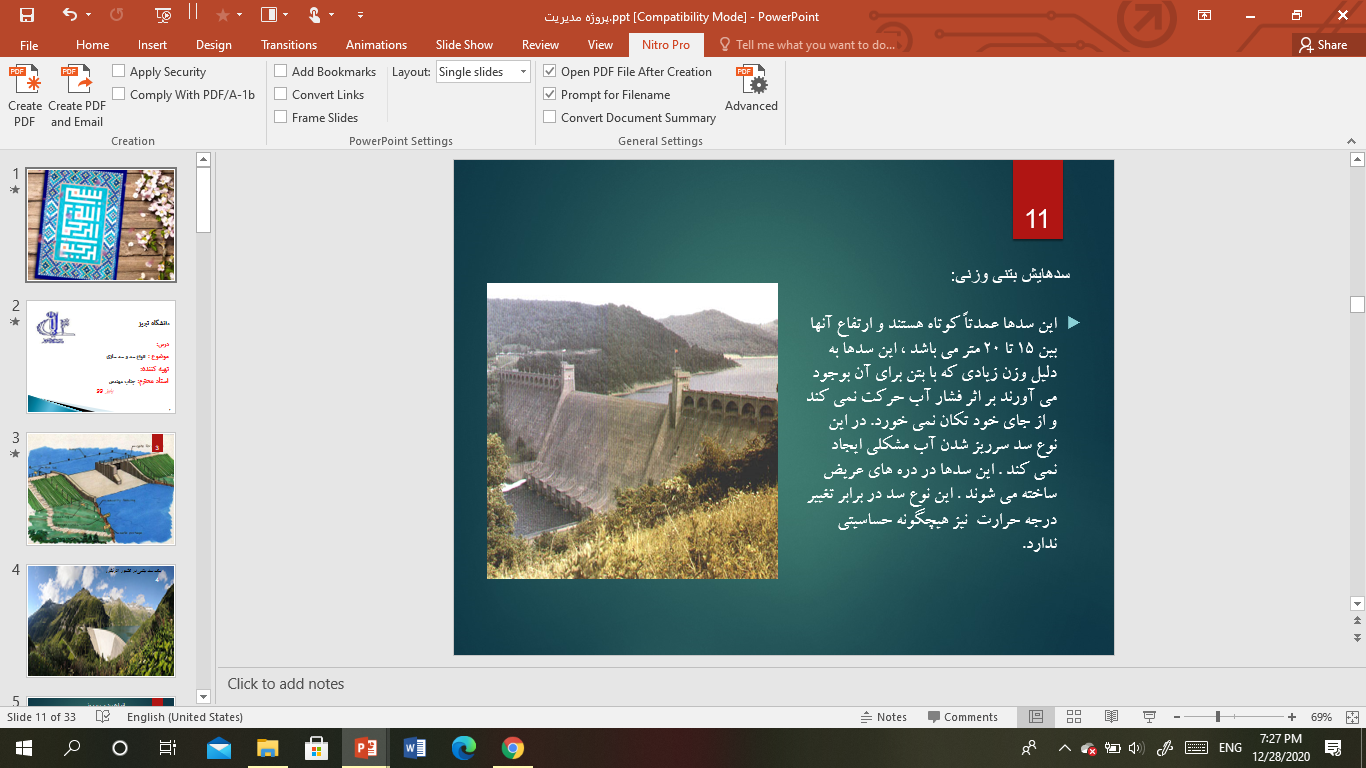1366x768 pixels.
Task: Open Word from the taskbar
Action: pos(414,748)
